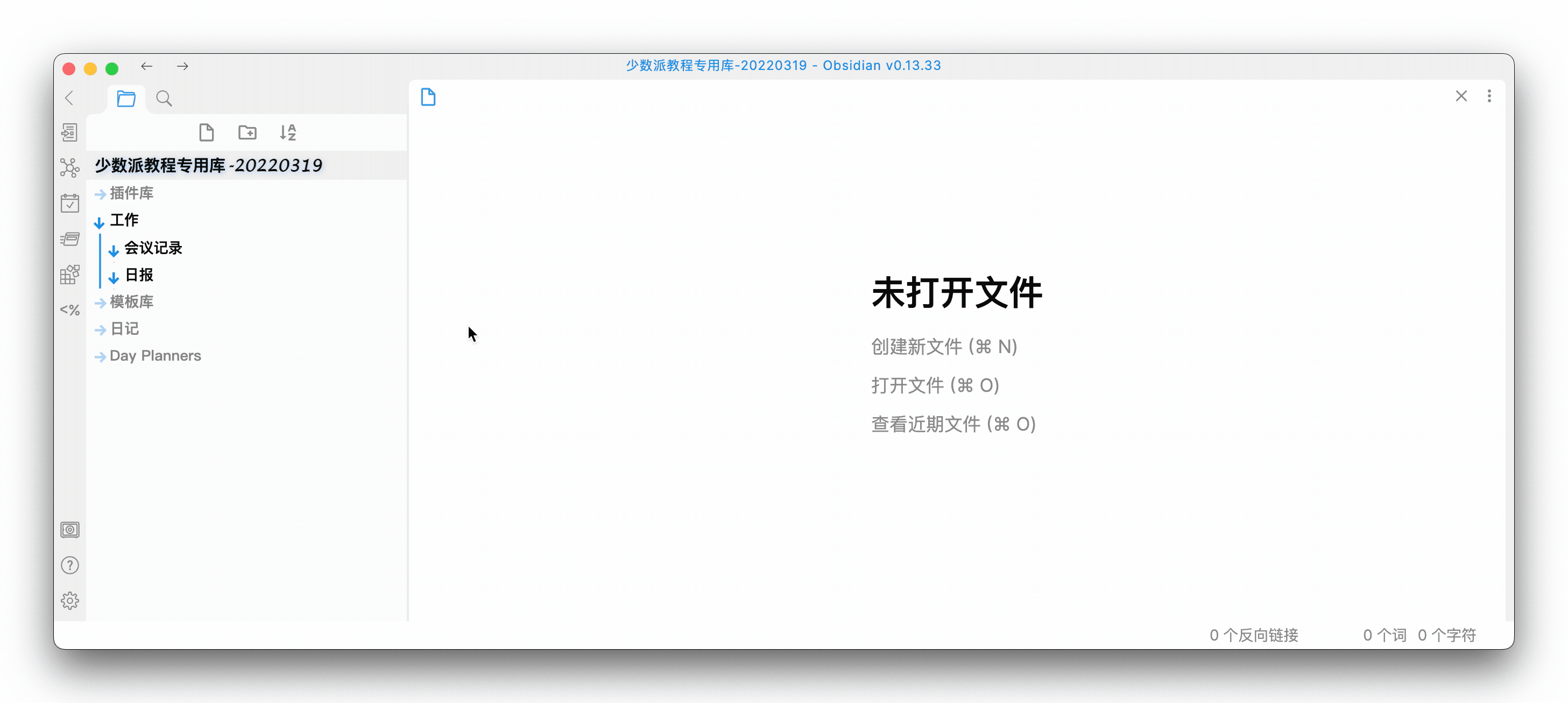Image resolution: width=1568 pixels, height=703 pixels.
Task: Open the vault switcher icon
Action: 69,530
